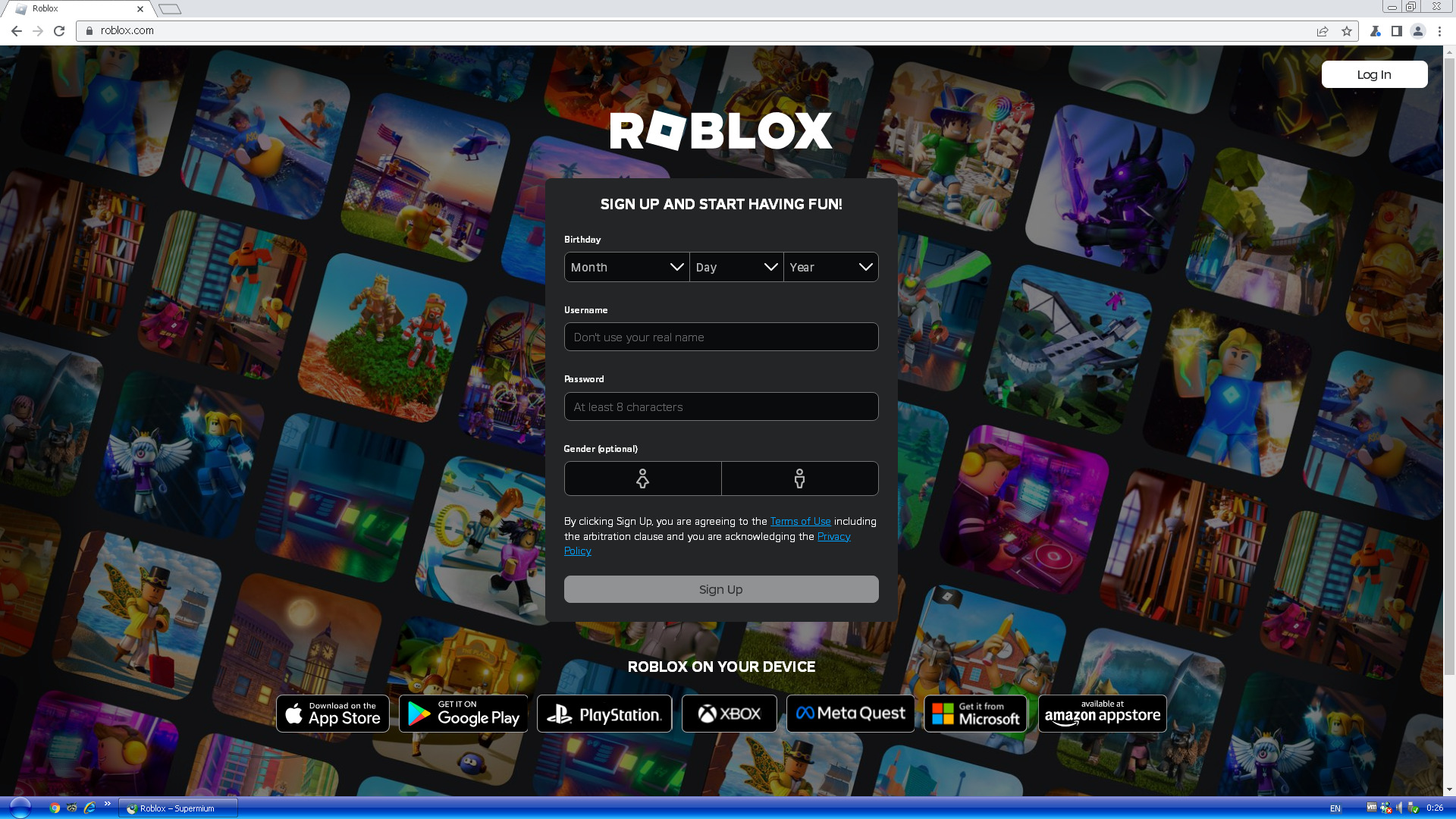Bookmark page with the star icon

[x=1346, y=31]
